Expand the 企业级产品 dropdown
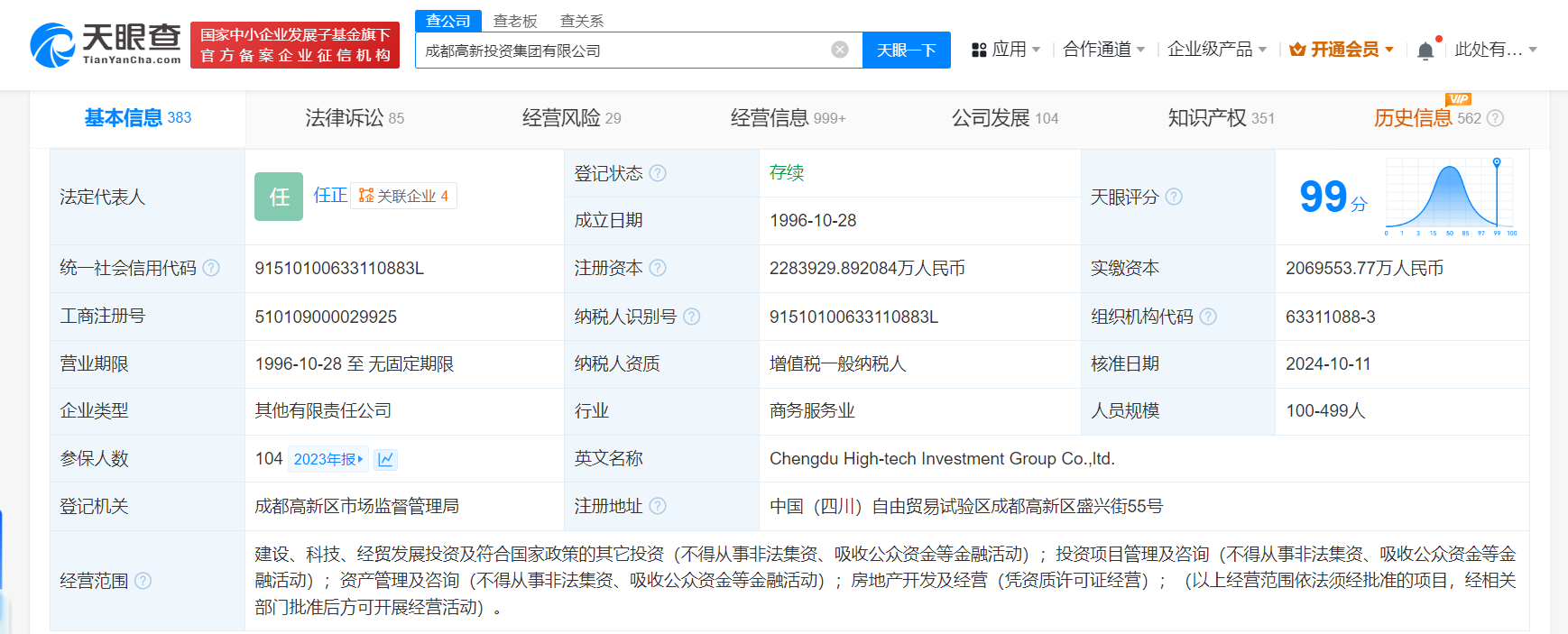The image size is (1568, 634). tap(1262, 50)
